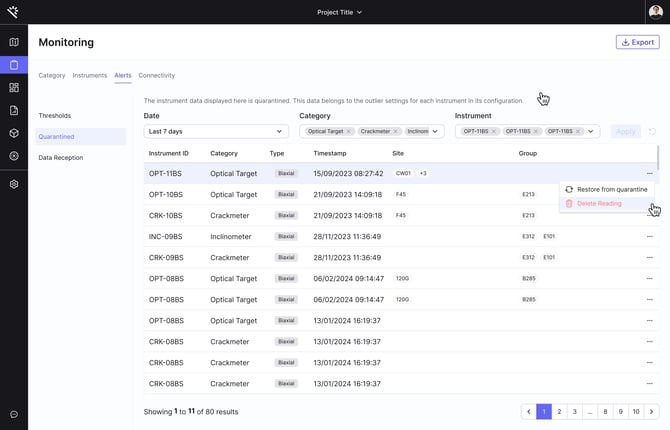Viewport: 670px width, 430px height.
Task: Open the Project Title dropdown
Action: coord(339,12)
